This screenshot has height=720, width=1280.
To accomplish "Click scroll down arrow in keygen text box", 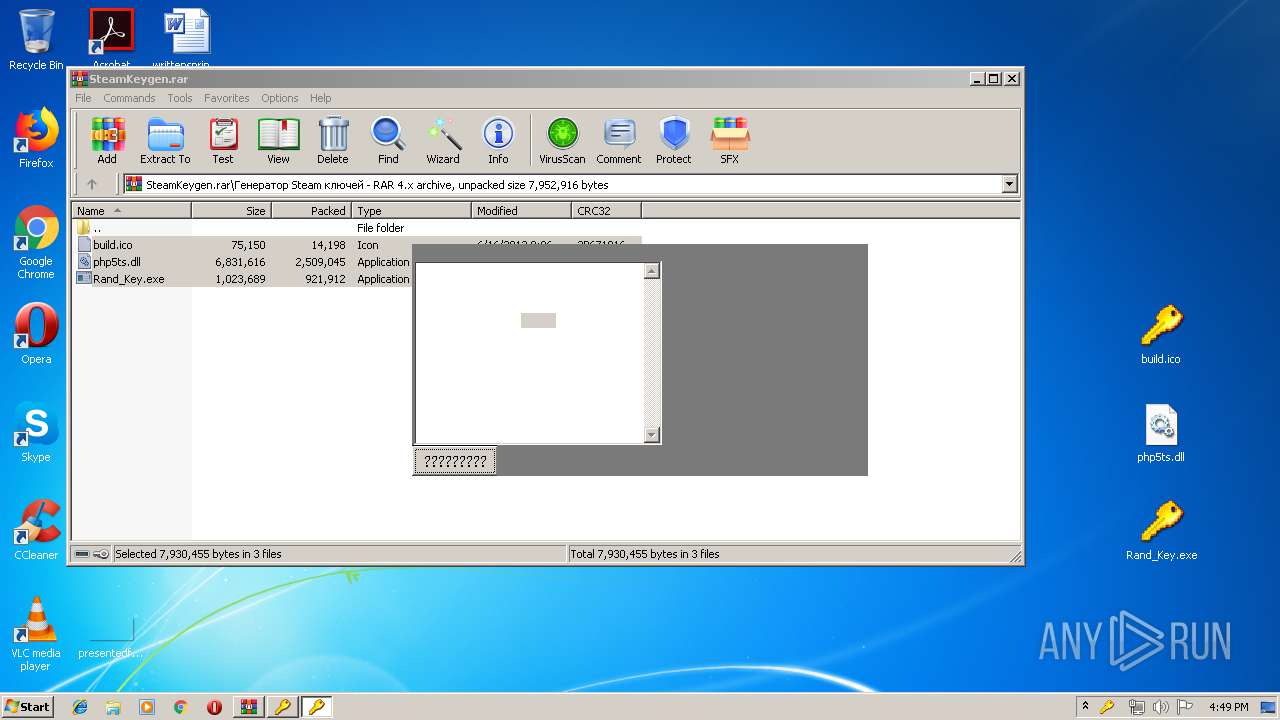I will [x=652, y=435].
